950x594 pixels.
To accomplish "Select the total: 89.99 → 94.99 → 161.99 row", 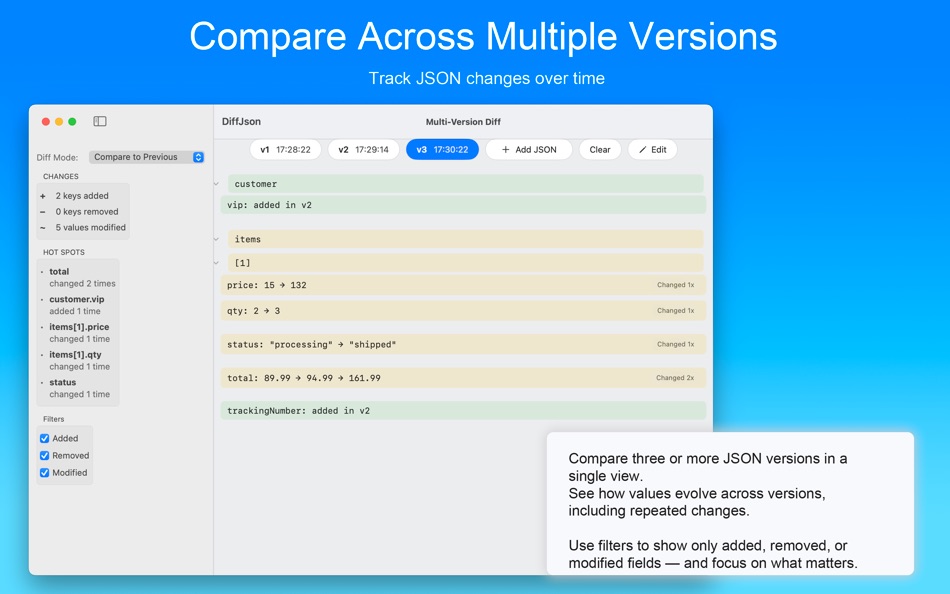I will click(x=463, y=378).
